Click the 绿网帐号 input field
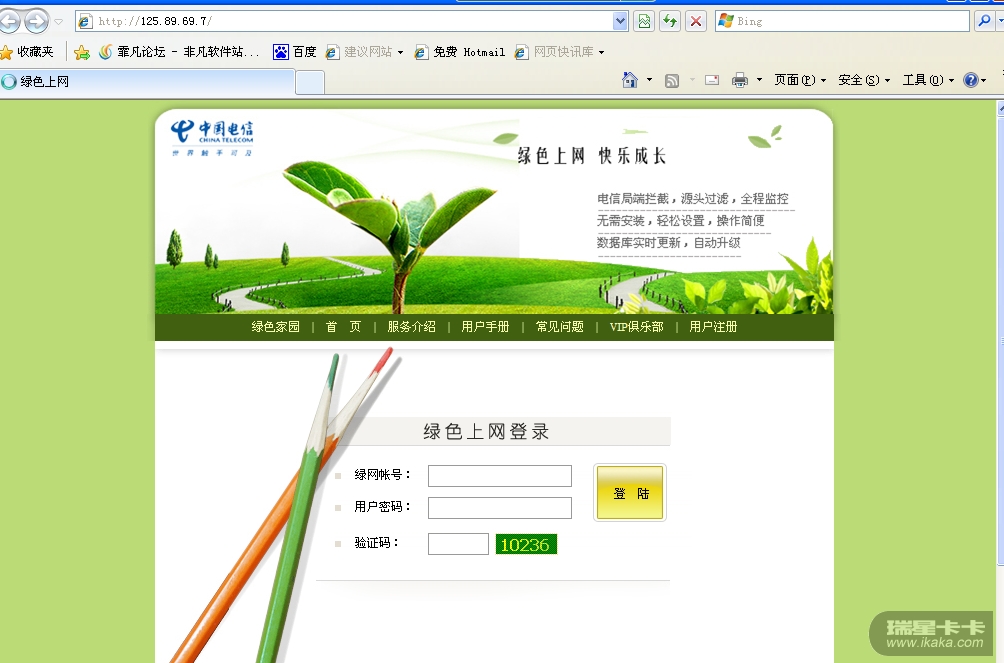Image resolution: width=1004 pixels, height=663 pixels. click(499, 476)
